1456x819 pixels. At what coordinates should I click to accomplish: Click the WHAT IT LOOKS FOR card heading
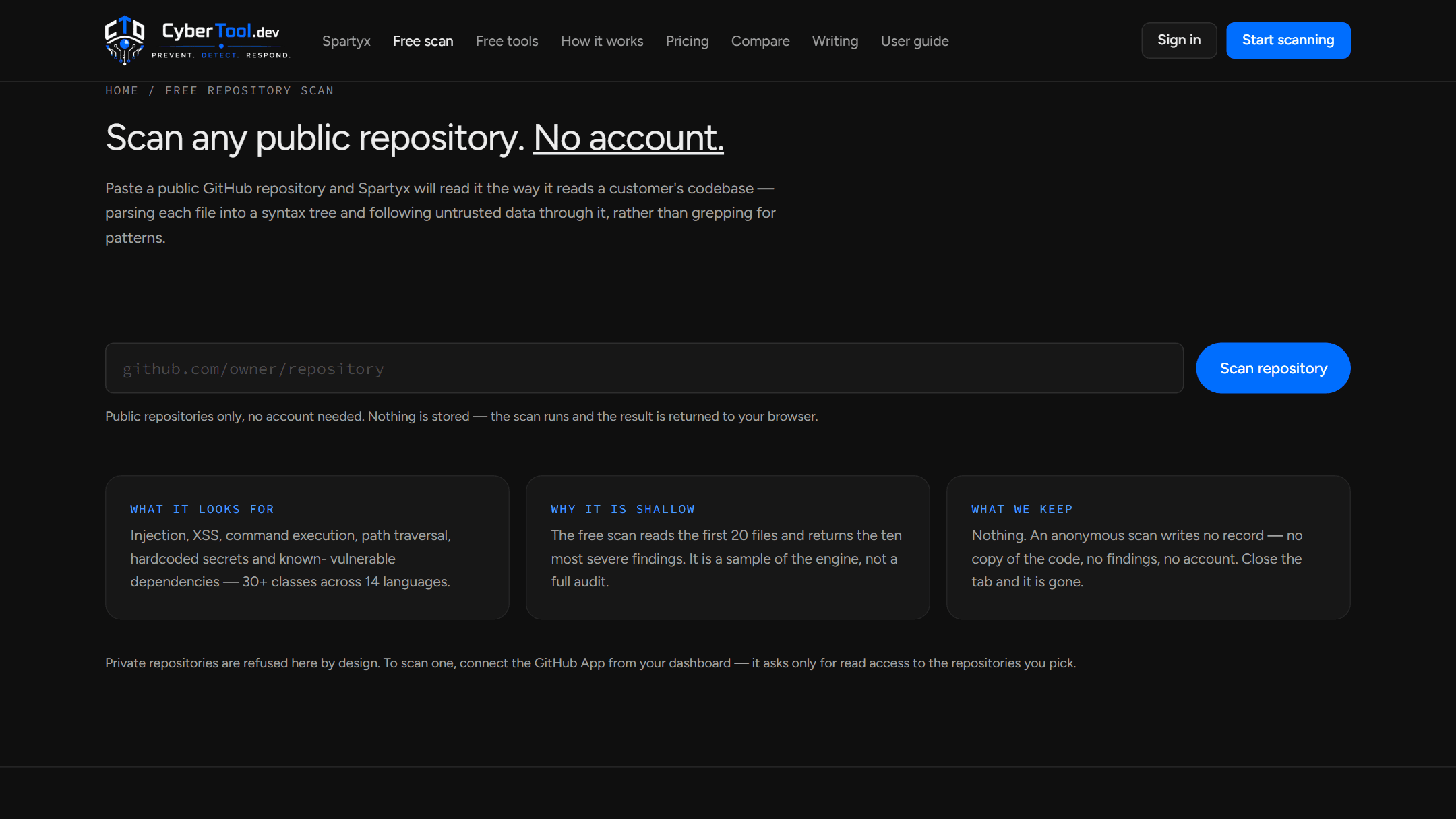click(202, 509)
